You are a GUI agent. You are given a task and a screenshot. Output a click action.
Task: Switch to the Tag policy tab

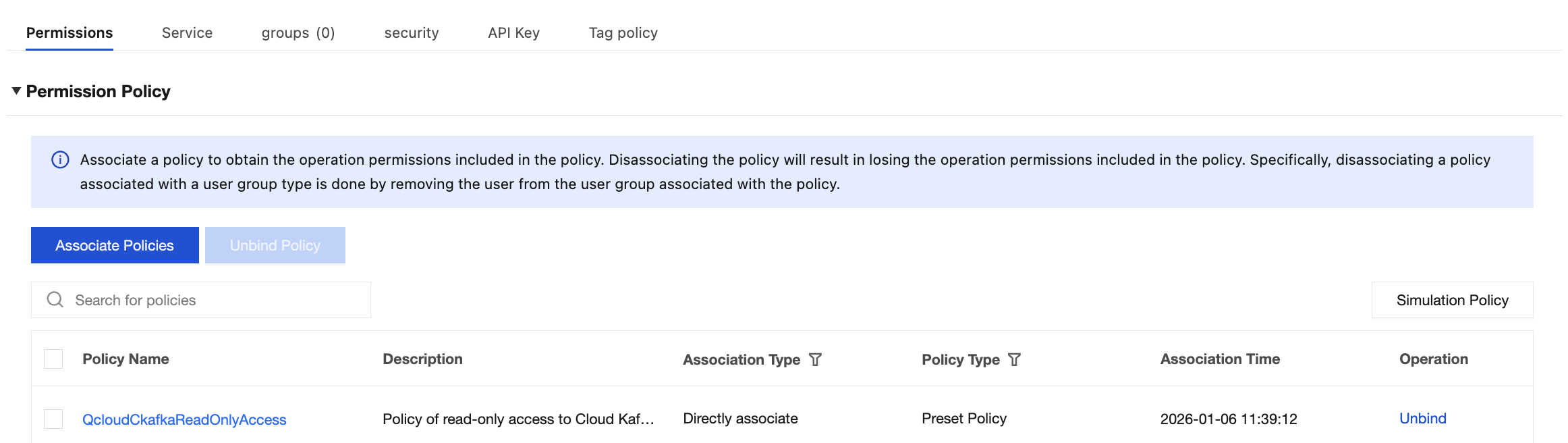[623, 33]
